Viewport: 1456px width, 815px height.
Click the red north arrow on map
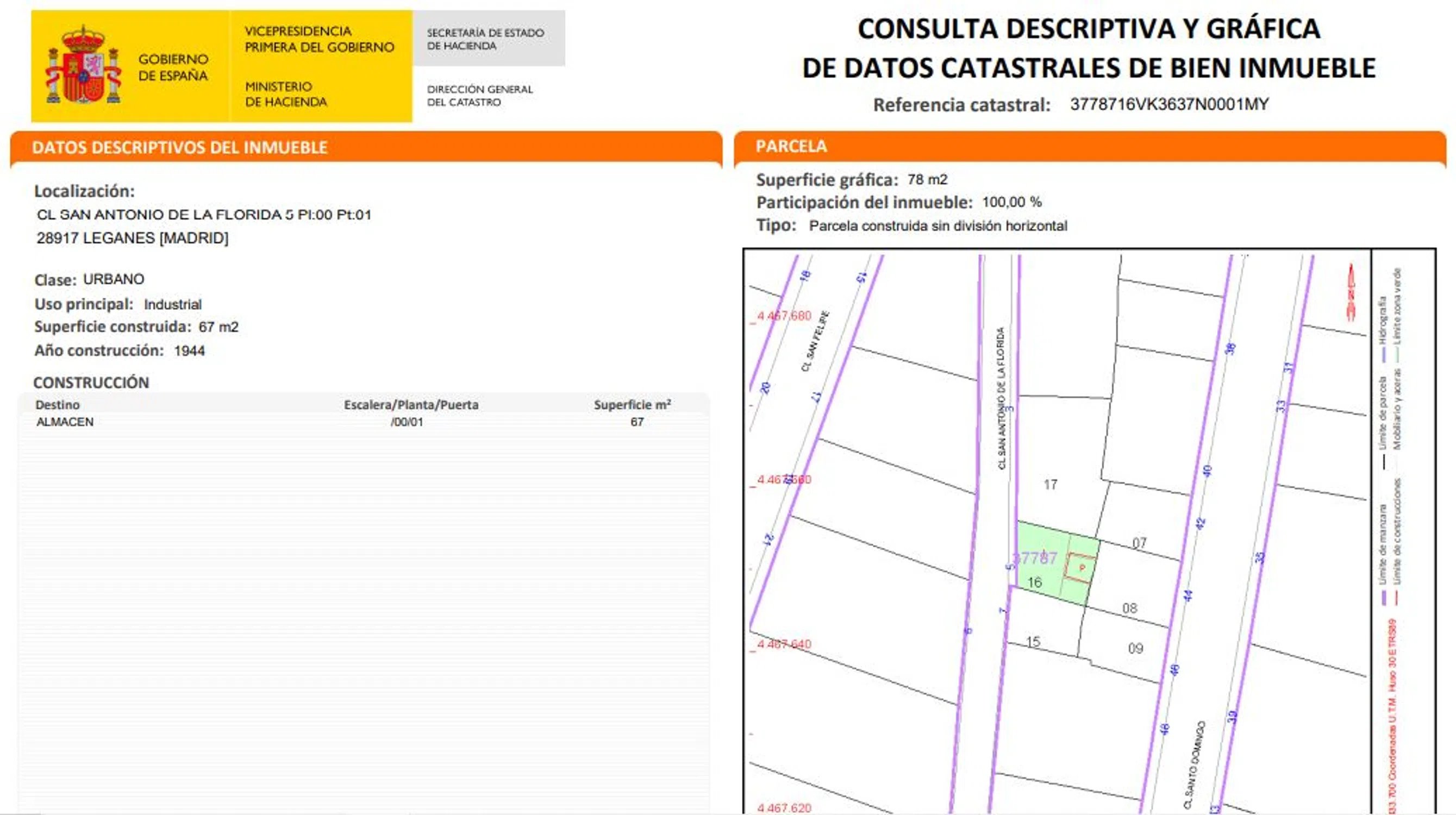(1352, 293)
